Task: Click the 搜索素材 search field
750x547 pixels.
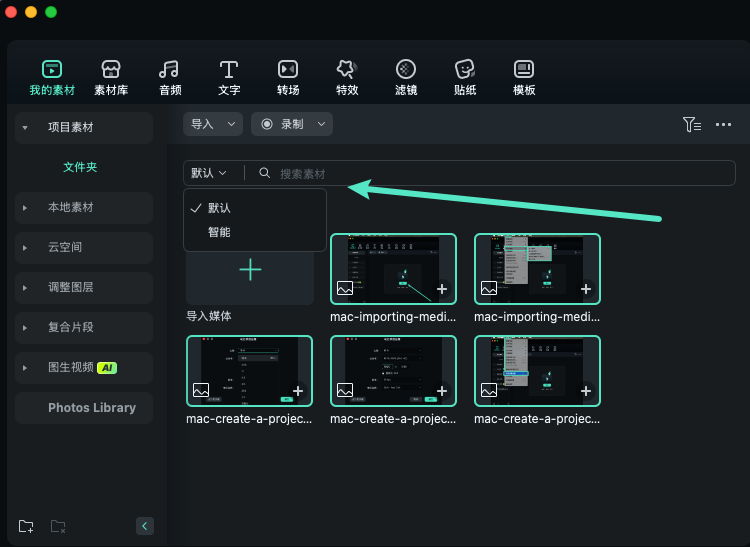Action: (x=490, y=173)
